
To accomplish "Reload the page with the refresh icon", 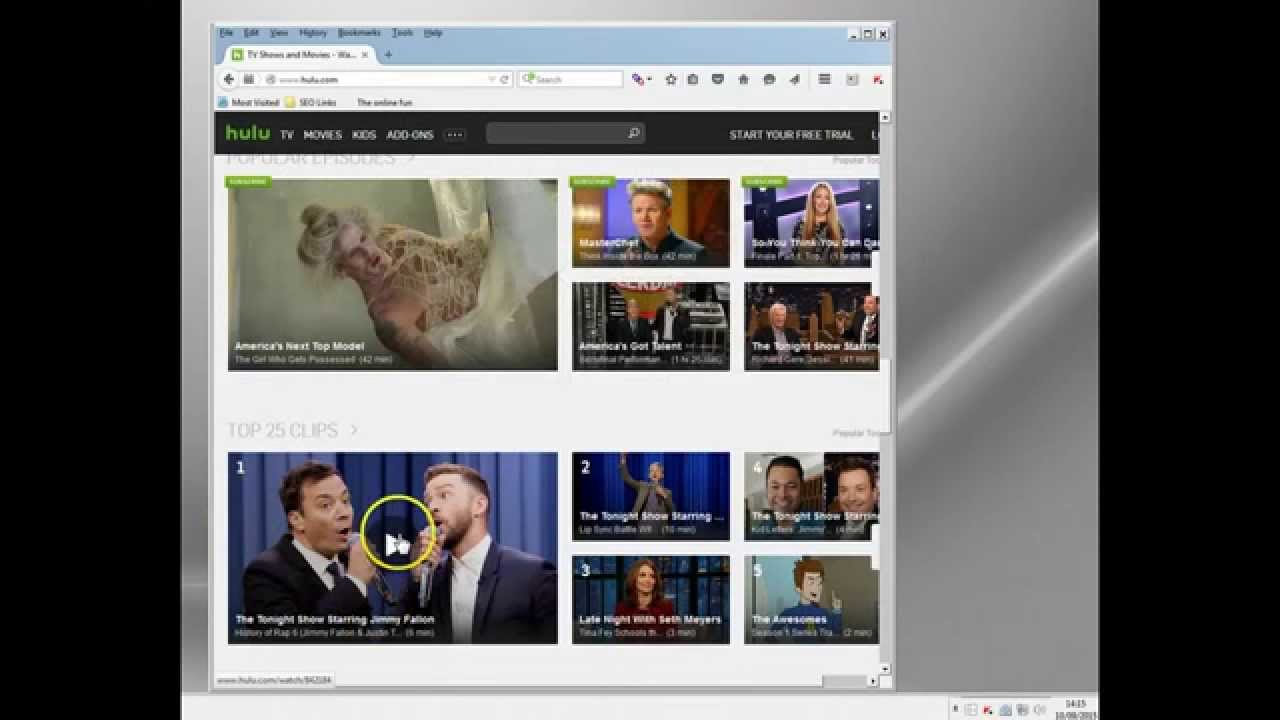I will tap(504, 79).
